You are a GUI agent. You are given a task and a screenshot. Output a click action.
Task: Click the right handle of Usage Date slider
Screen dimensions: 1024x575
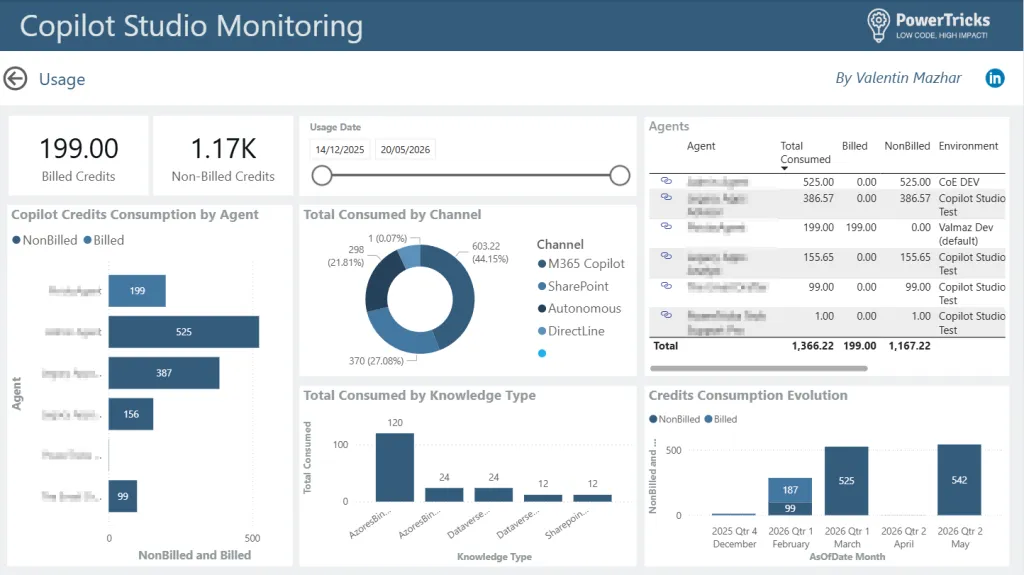[620, 175]
